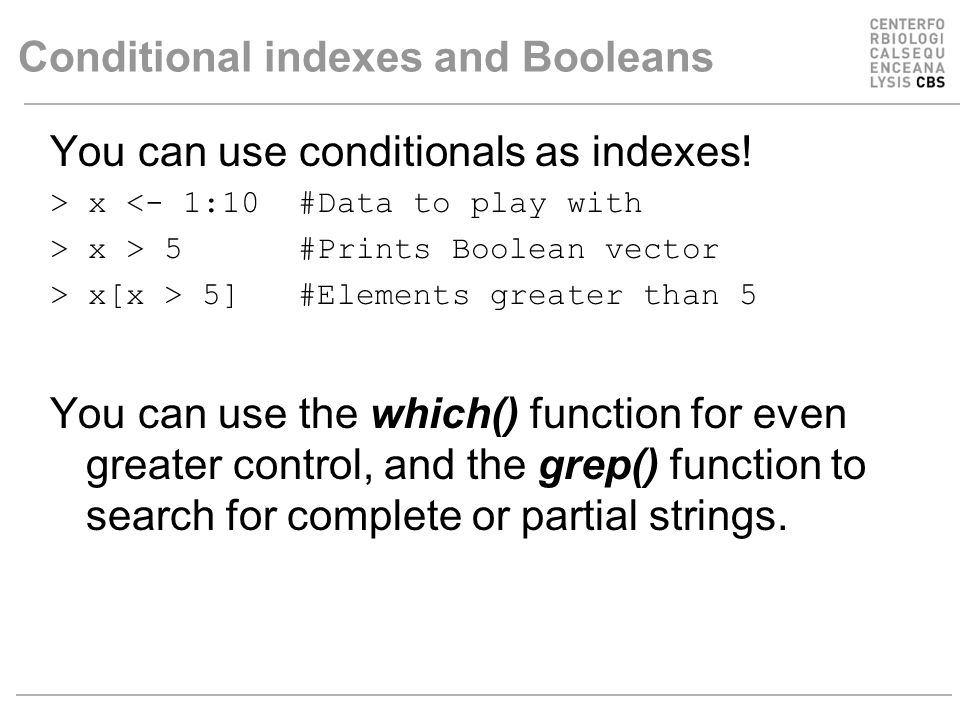The height and width of the screenshot is (720, 960).
Task: Click the comment '#Elements greater than 5'
Action: pos(528,296)
